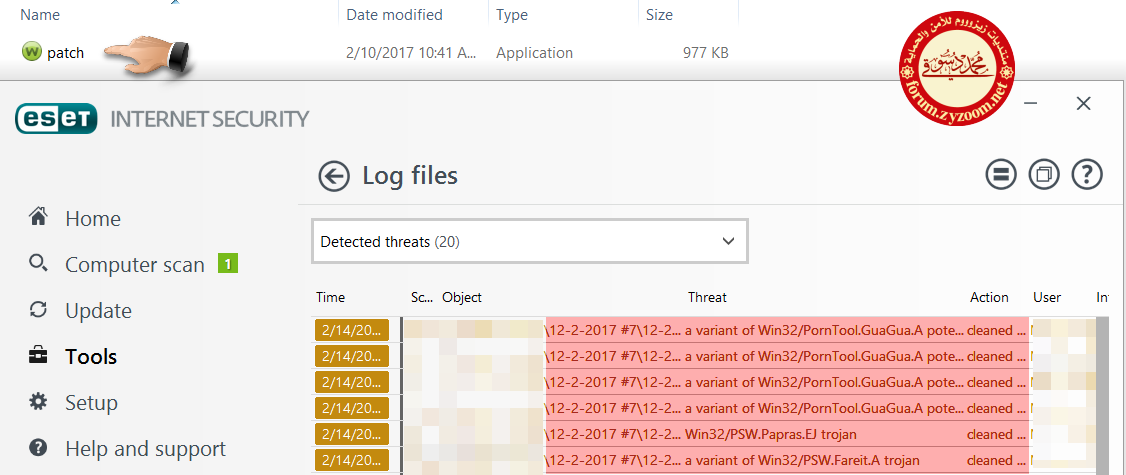Click the Computer scan magnifier icon

(x=38, y=263)
